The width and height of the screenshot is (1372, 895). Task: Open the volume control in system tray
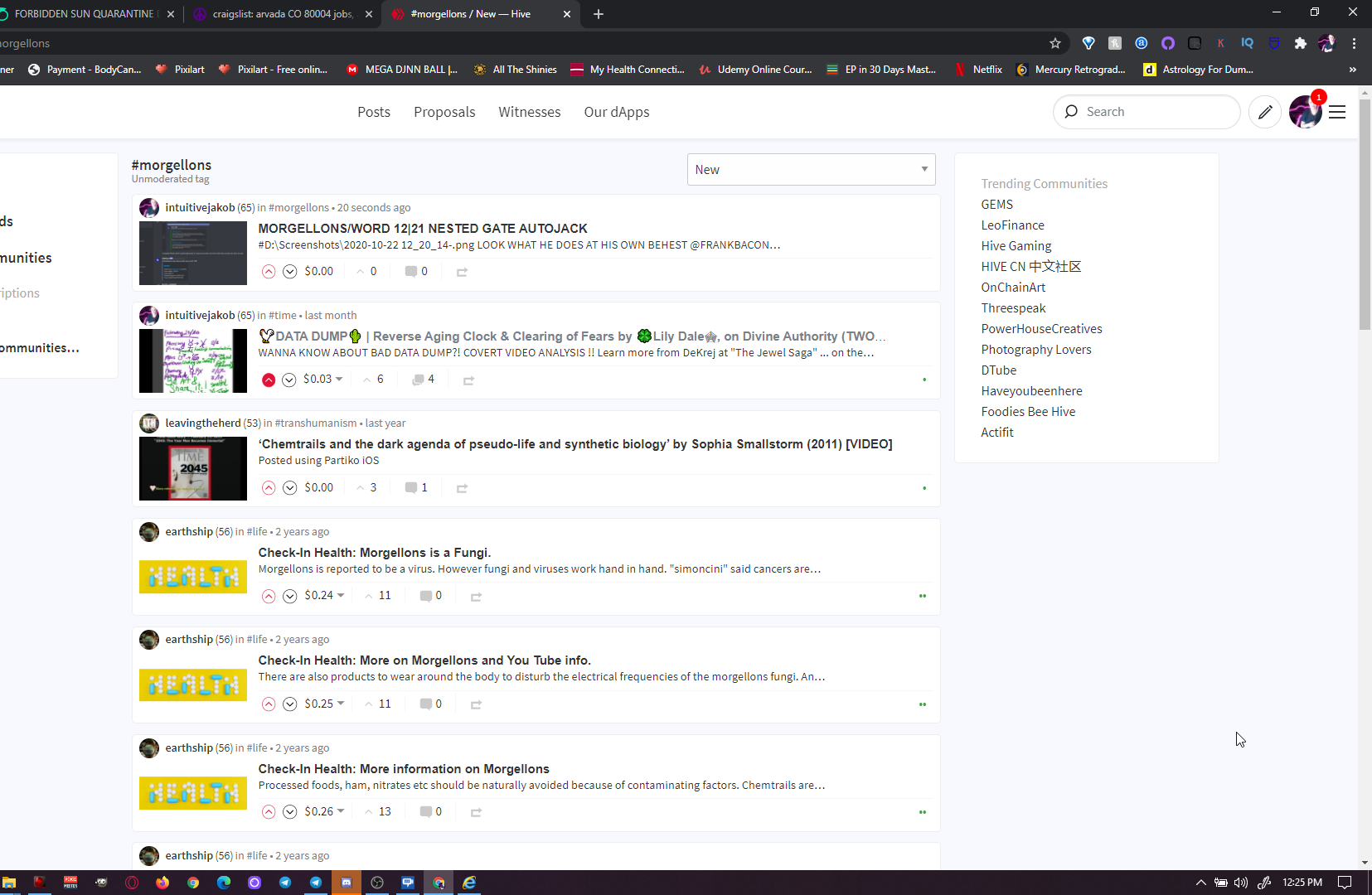click(x=1241, y=883)
